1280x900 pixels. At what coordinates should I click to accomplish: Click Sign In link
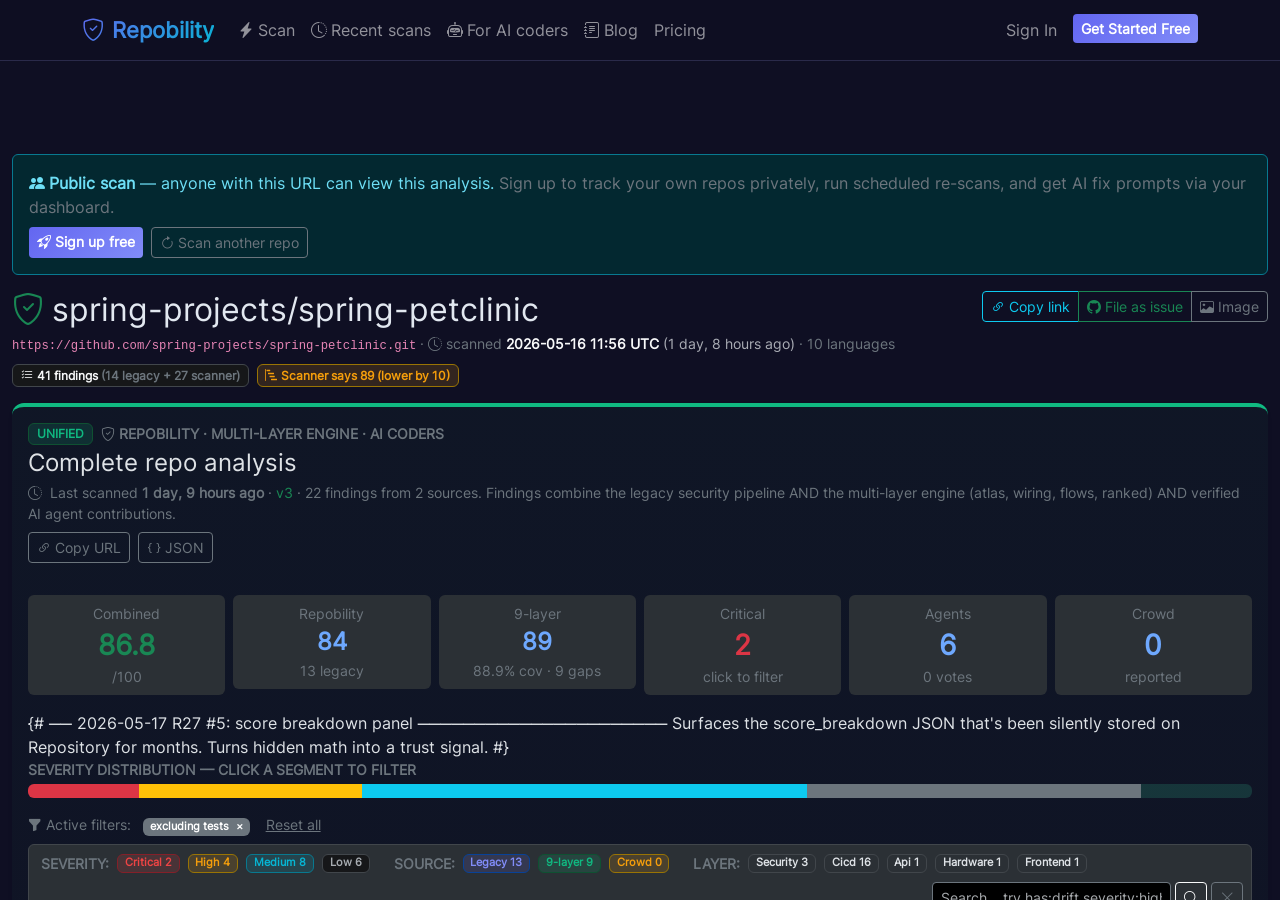[x=1031, y=30]
